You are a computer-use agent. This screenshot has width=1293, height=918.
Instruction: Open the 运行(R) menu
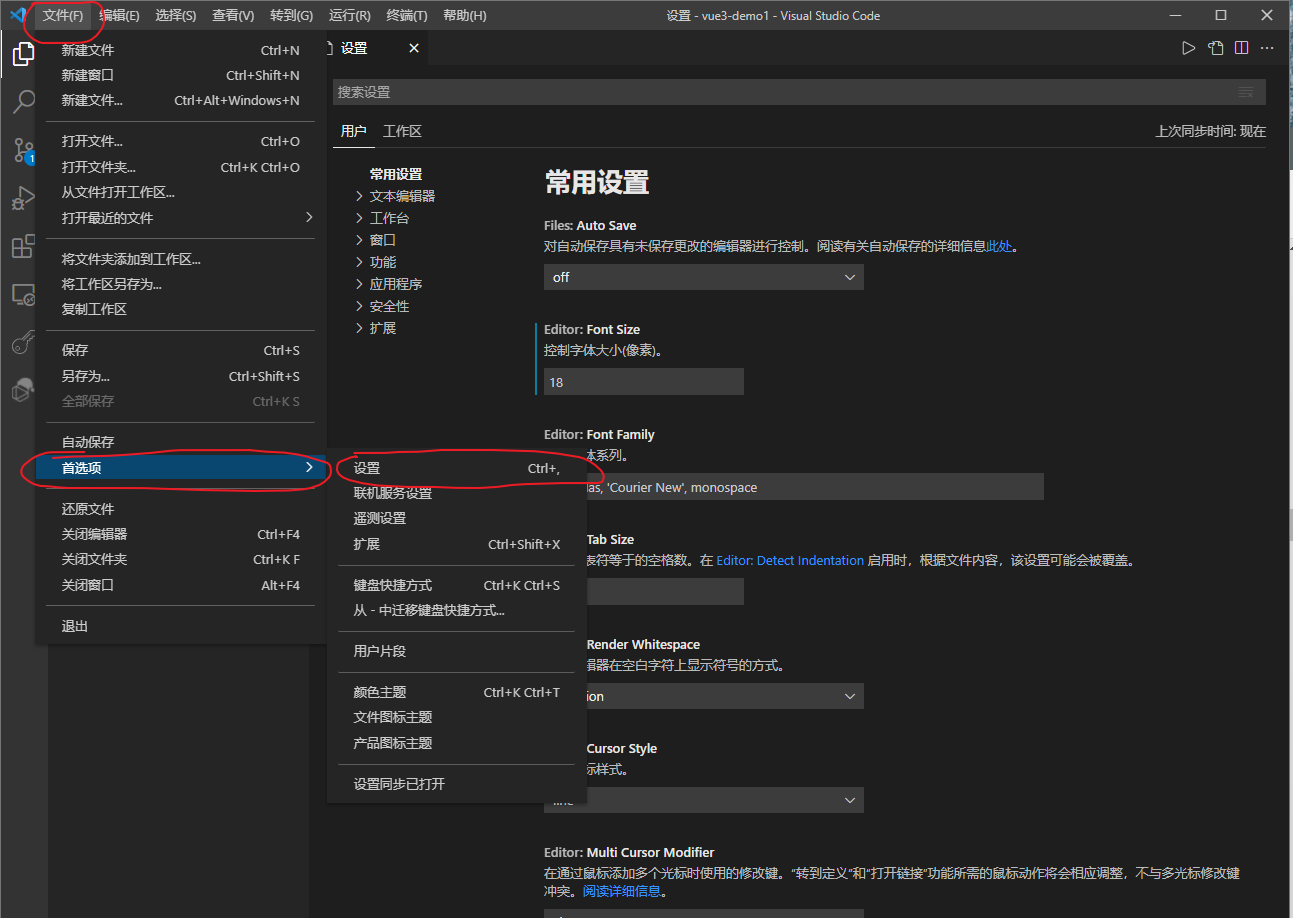349,16
